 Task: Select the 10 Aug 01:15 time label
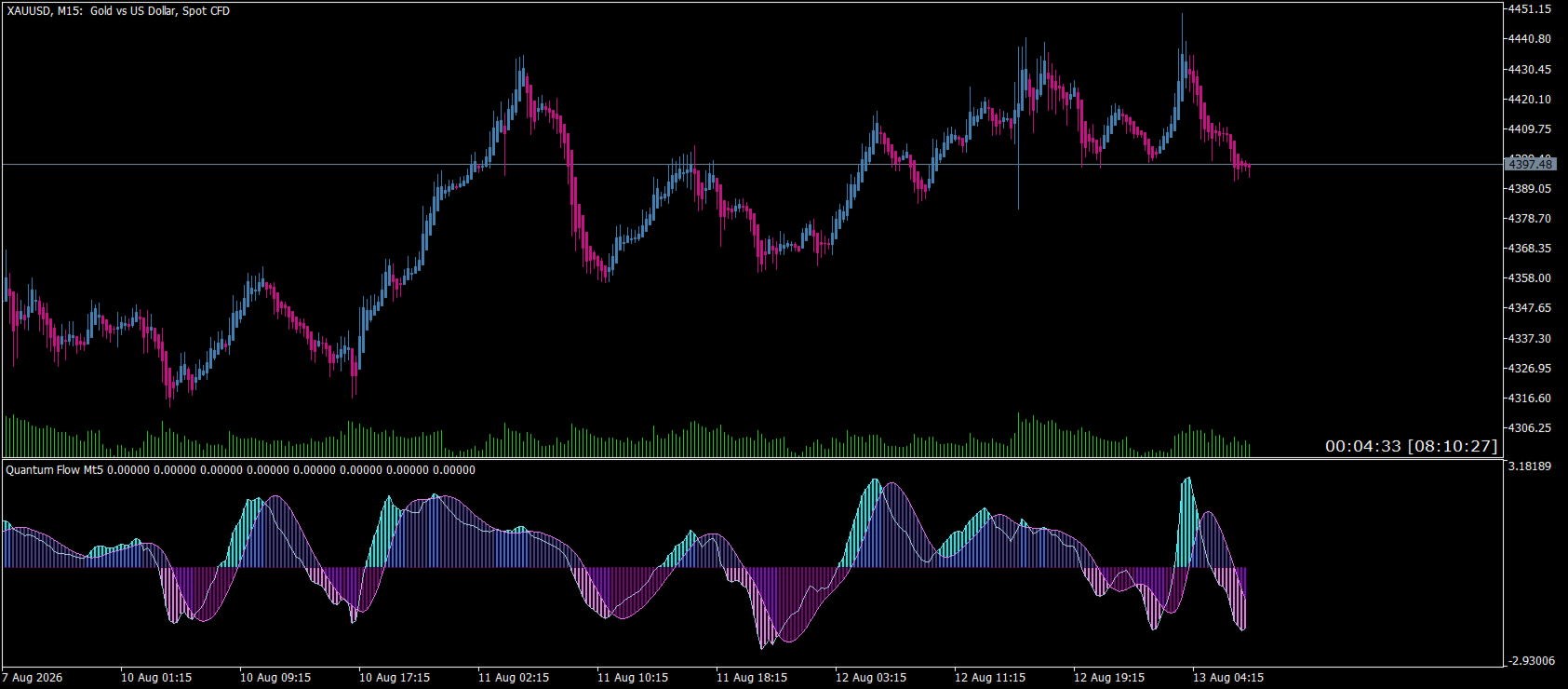coord(156,678)
